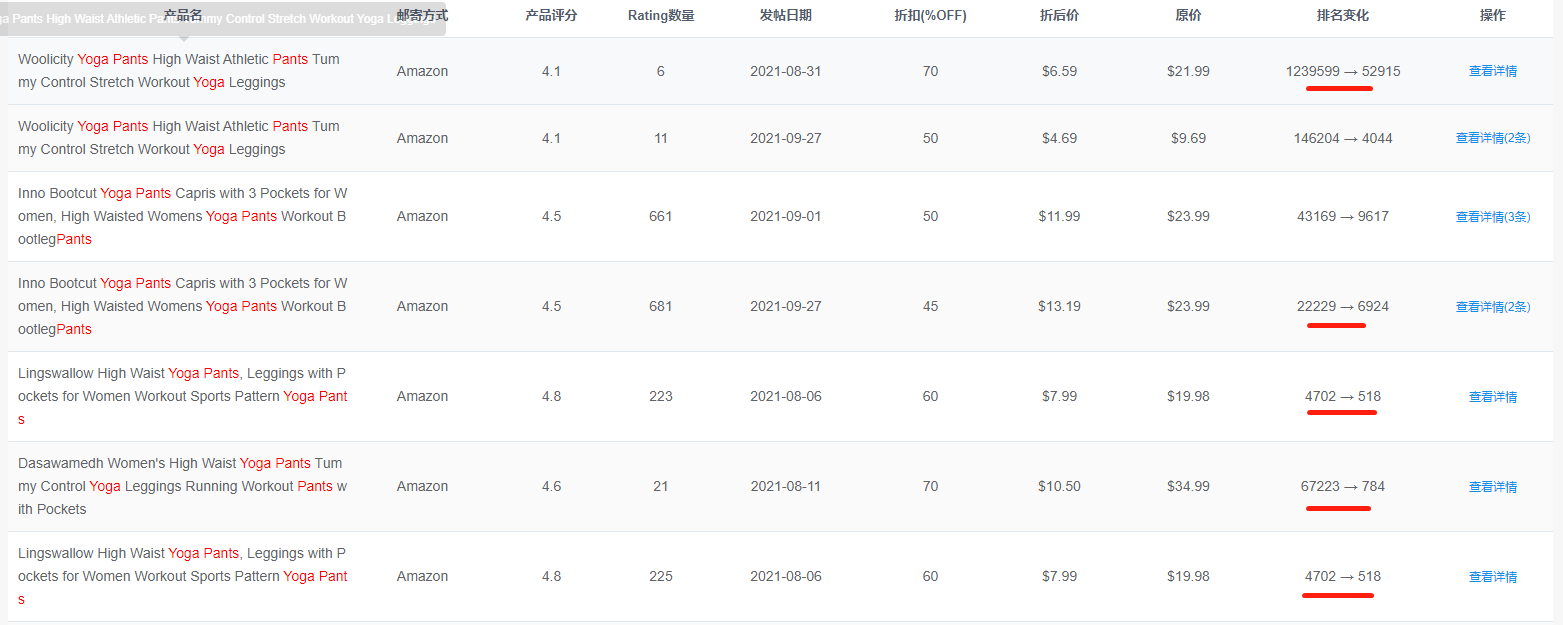Open 查看详情(2条) for Woolicity row dated 2021-09-27
Image resolution: width=1563 pixels, height=625 pixels.
(x=1492, y=138)
